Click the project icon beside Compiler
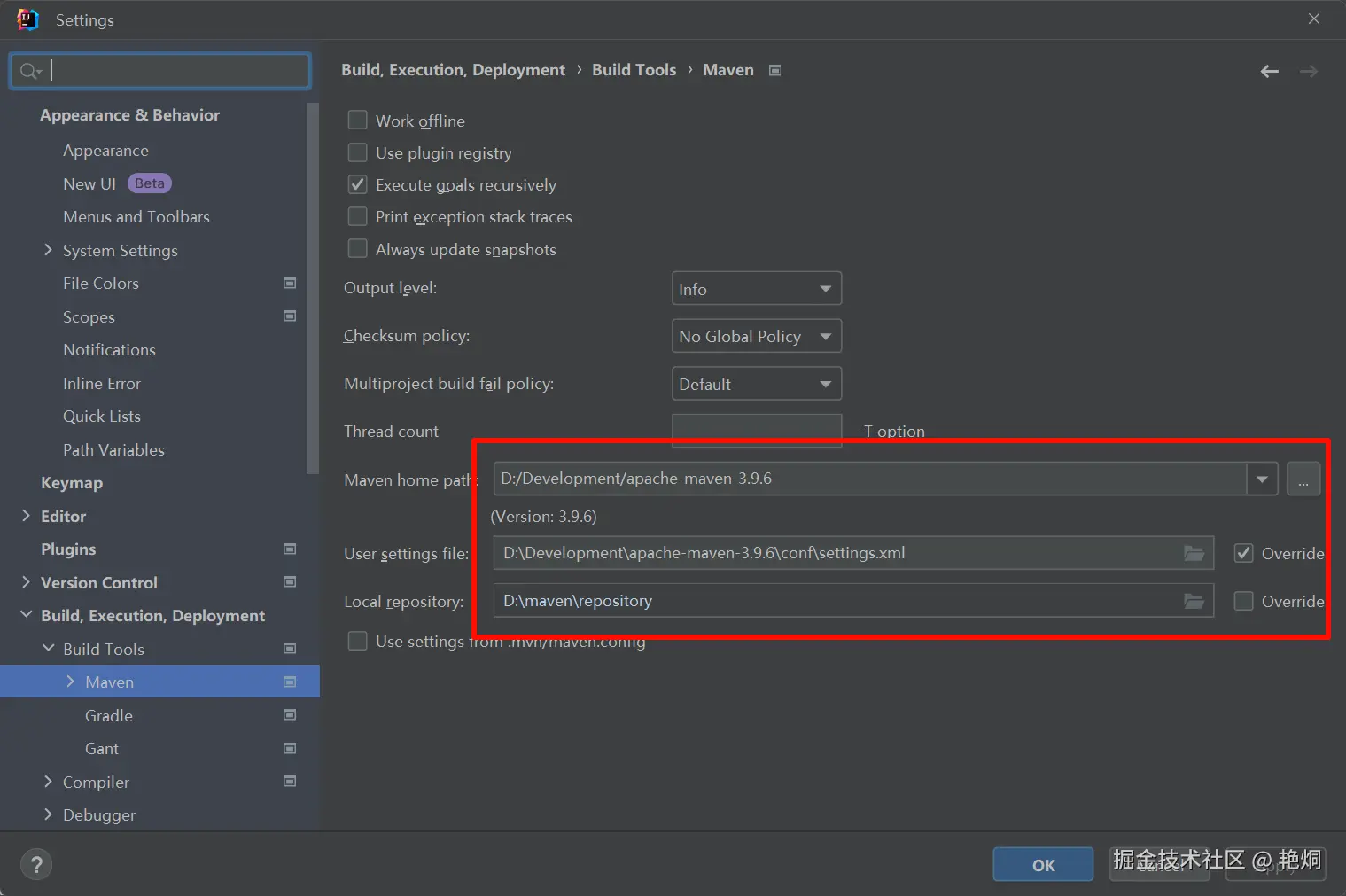 290,782
